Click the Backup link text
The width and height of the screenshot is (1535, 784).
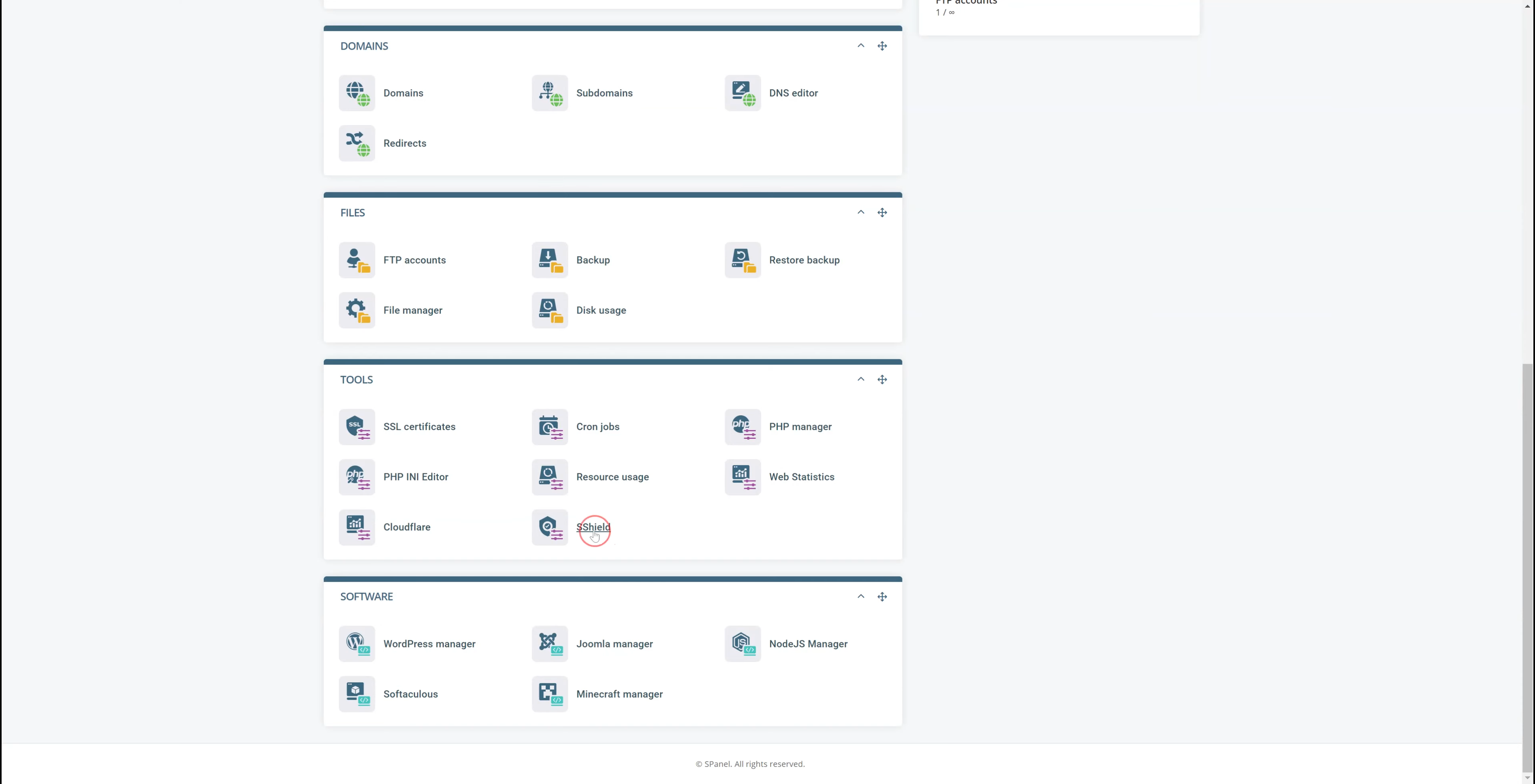coord(593,260)
